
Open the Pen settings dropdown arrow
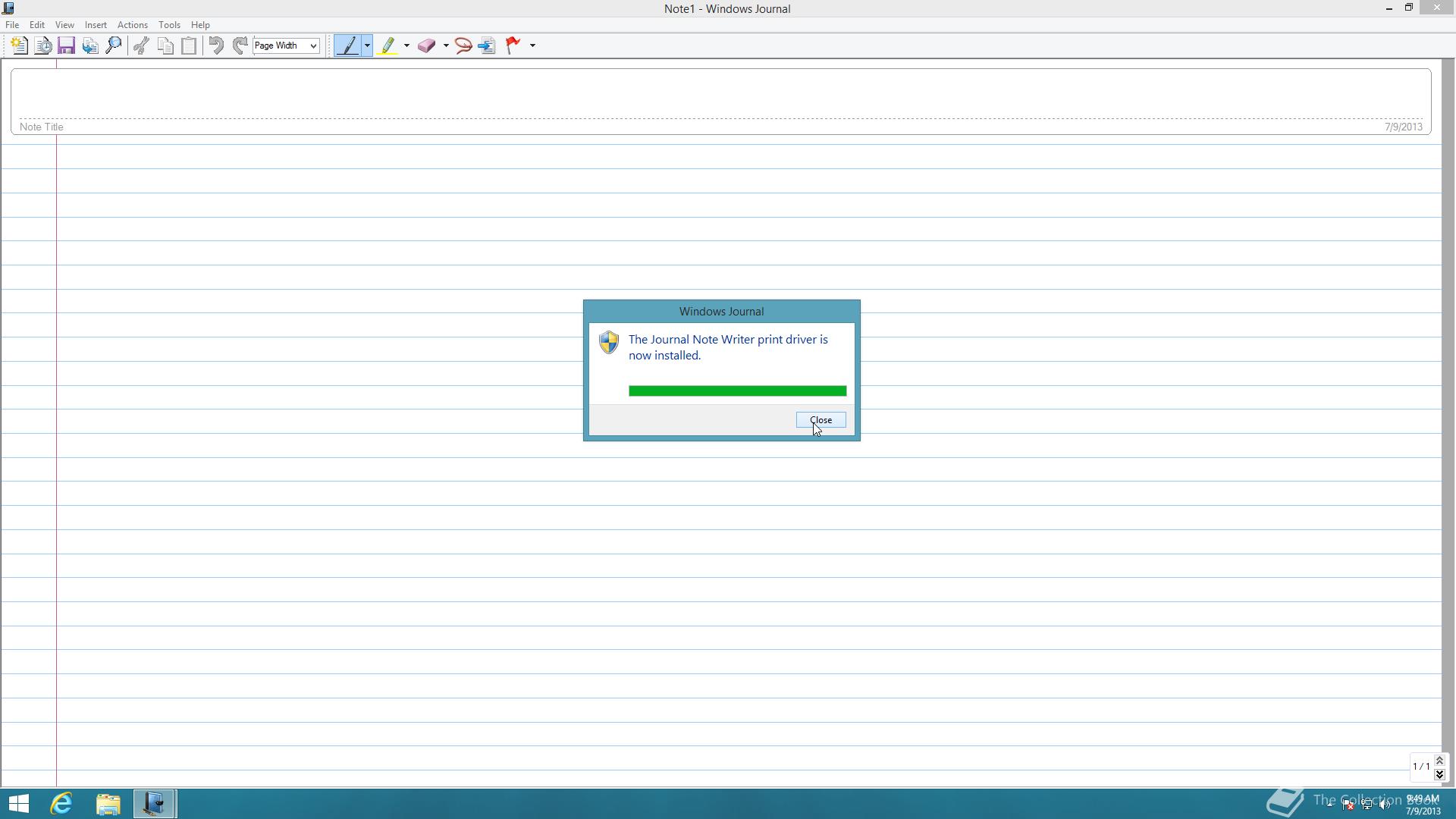point(367,45)
